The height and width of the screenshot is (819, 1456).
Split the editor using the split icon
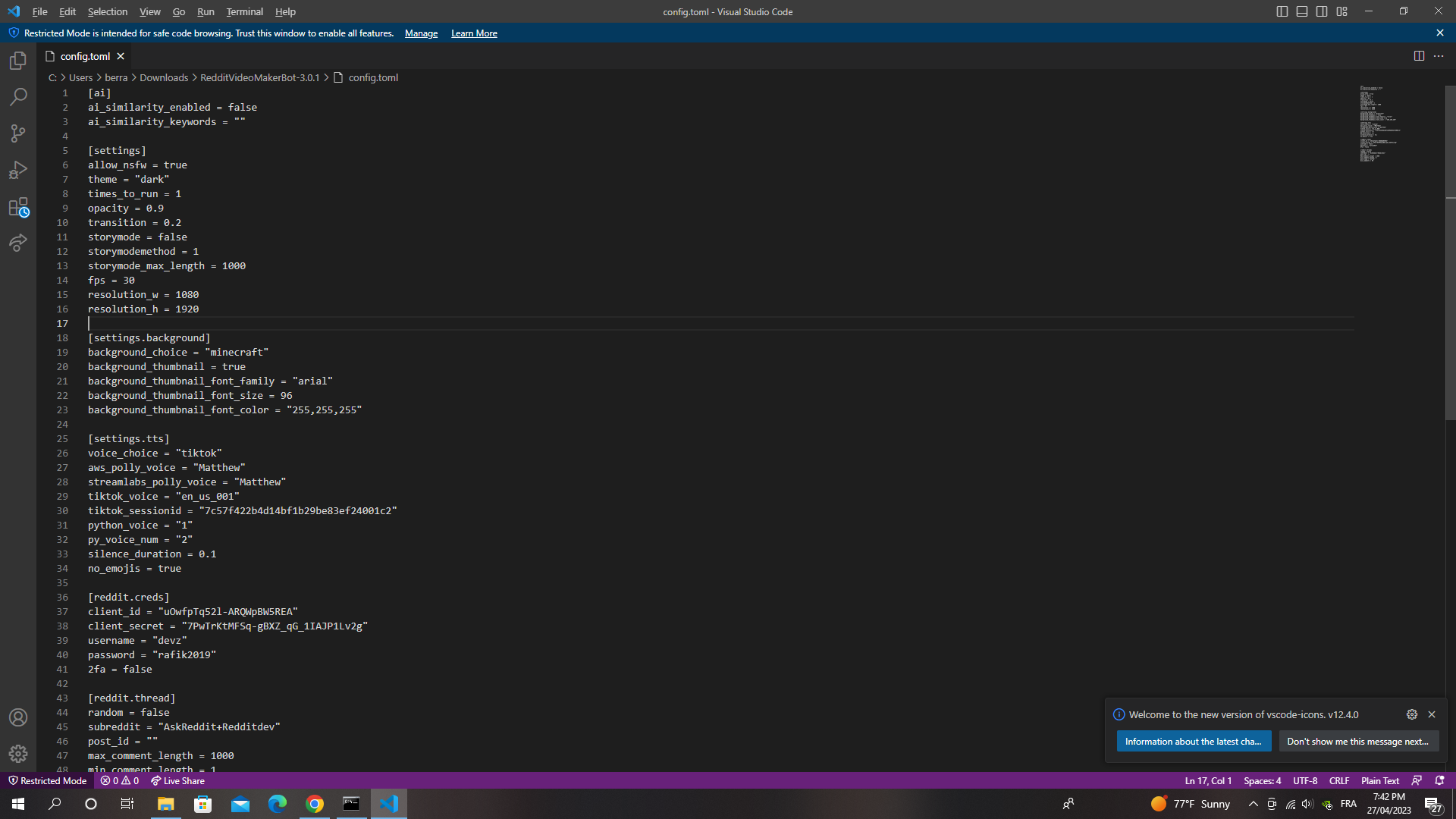1419,55
